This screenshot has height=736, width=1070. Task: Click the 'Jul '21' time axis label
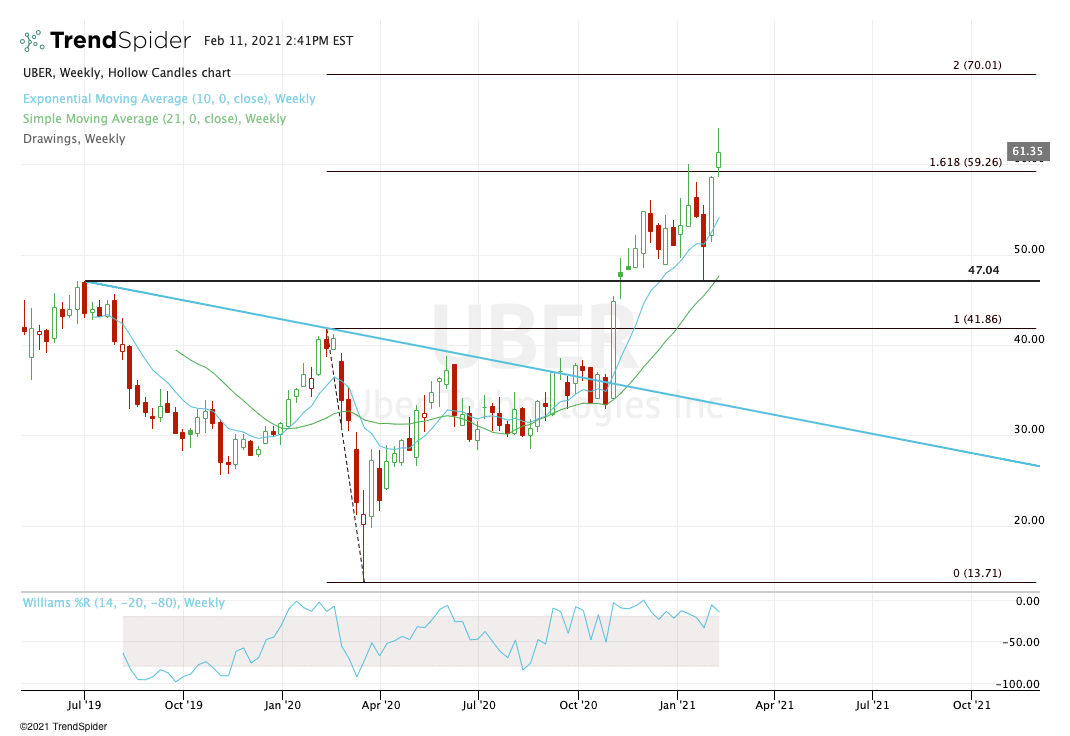(873, 705)
